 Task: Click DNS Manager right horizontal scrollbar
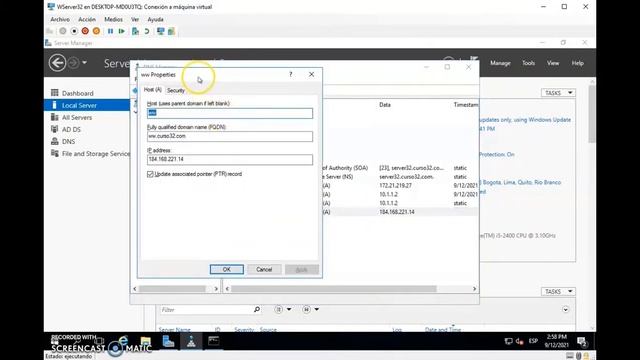[334, 289]
